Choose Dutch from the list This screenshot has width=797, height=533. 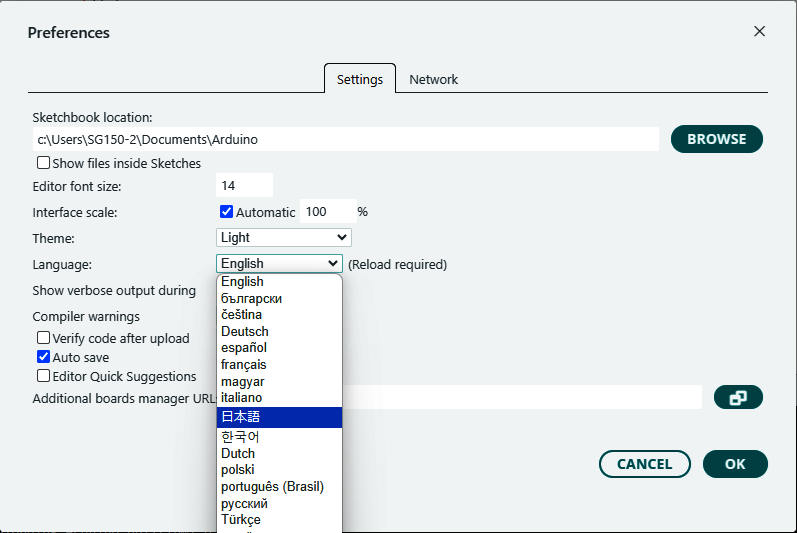[x=238, y=453]
